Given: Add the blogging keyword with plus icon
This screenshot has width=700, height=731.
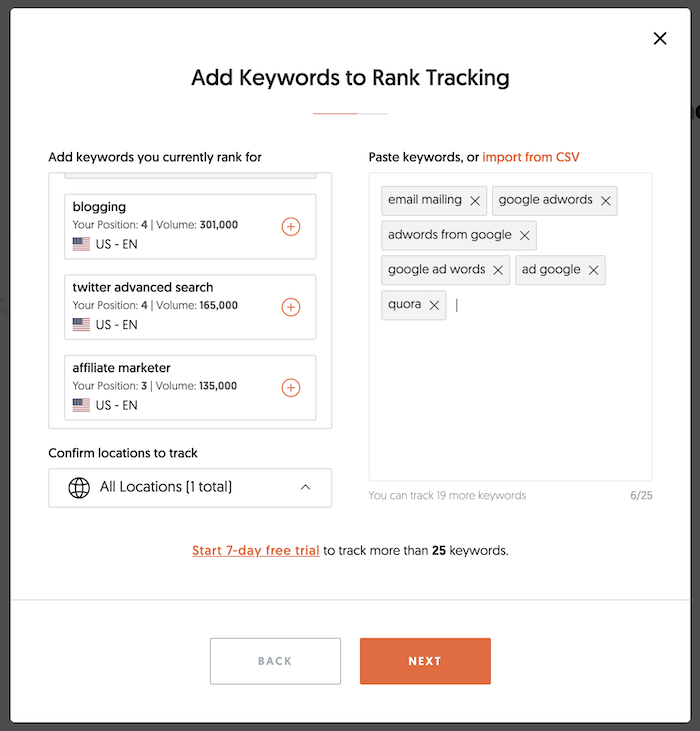Looking at the screenshot, I should pyautogui.click(x=291, y=227).
